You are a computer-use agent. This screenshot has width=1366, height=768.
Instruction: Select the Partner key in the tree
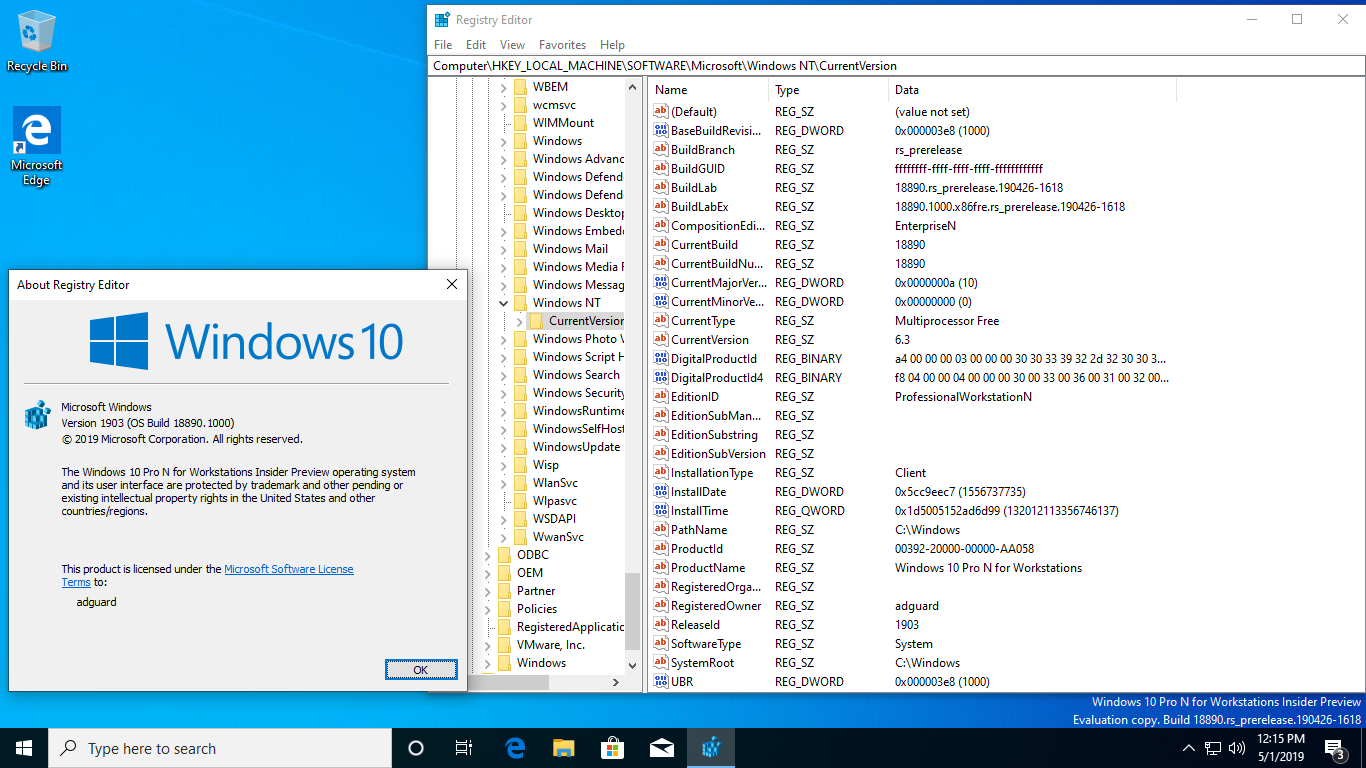(x=536, y=591)
